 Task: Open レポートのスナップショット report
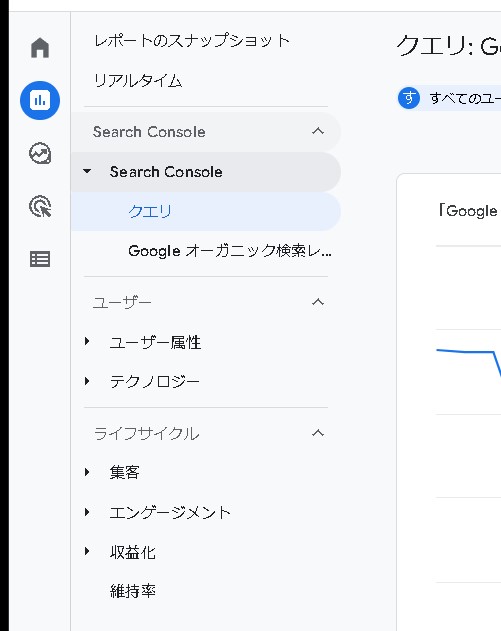coord(192,41)
